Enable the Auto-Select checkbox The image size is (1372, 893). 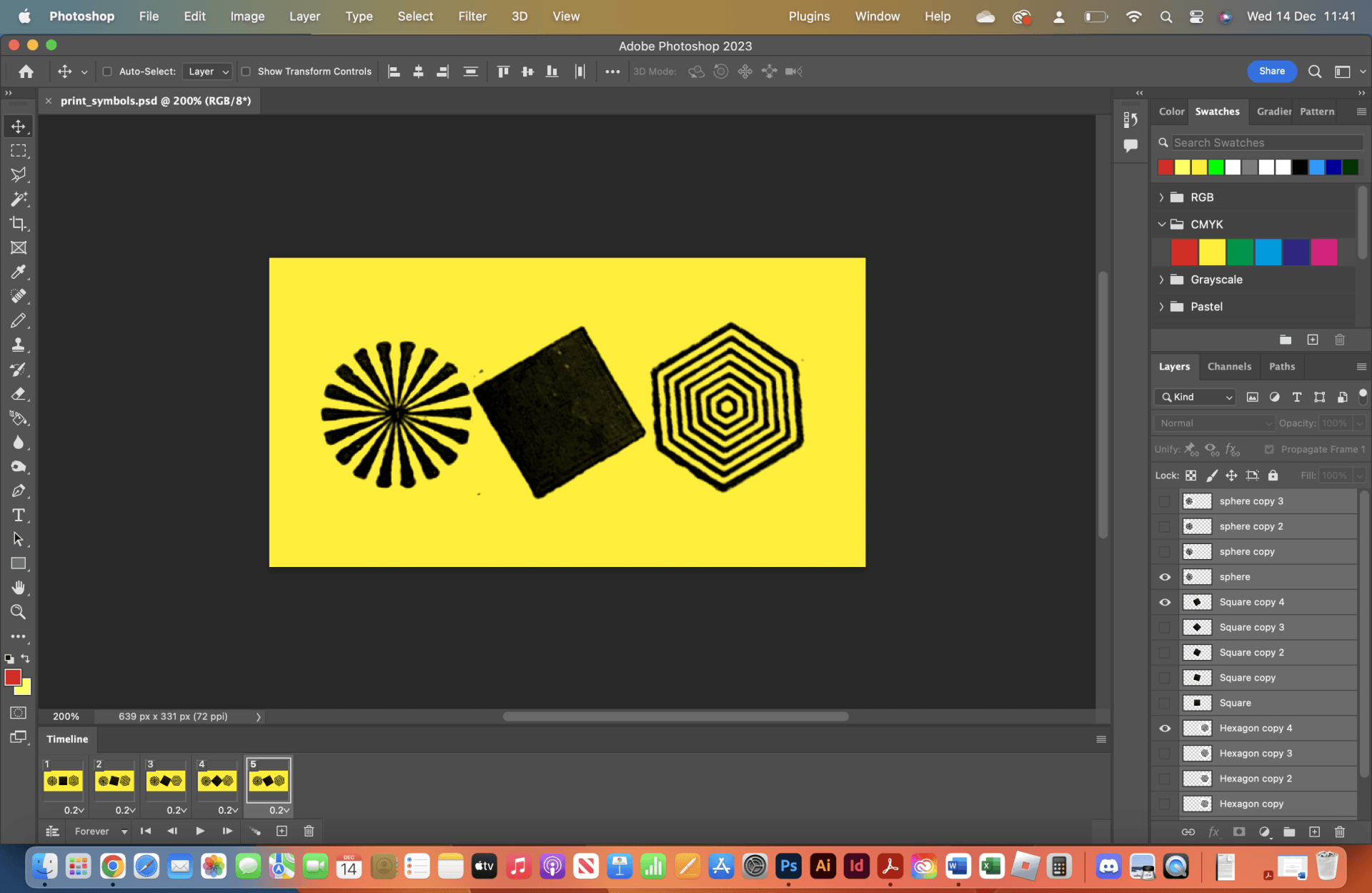coord(107,71)
